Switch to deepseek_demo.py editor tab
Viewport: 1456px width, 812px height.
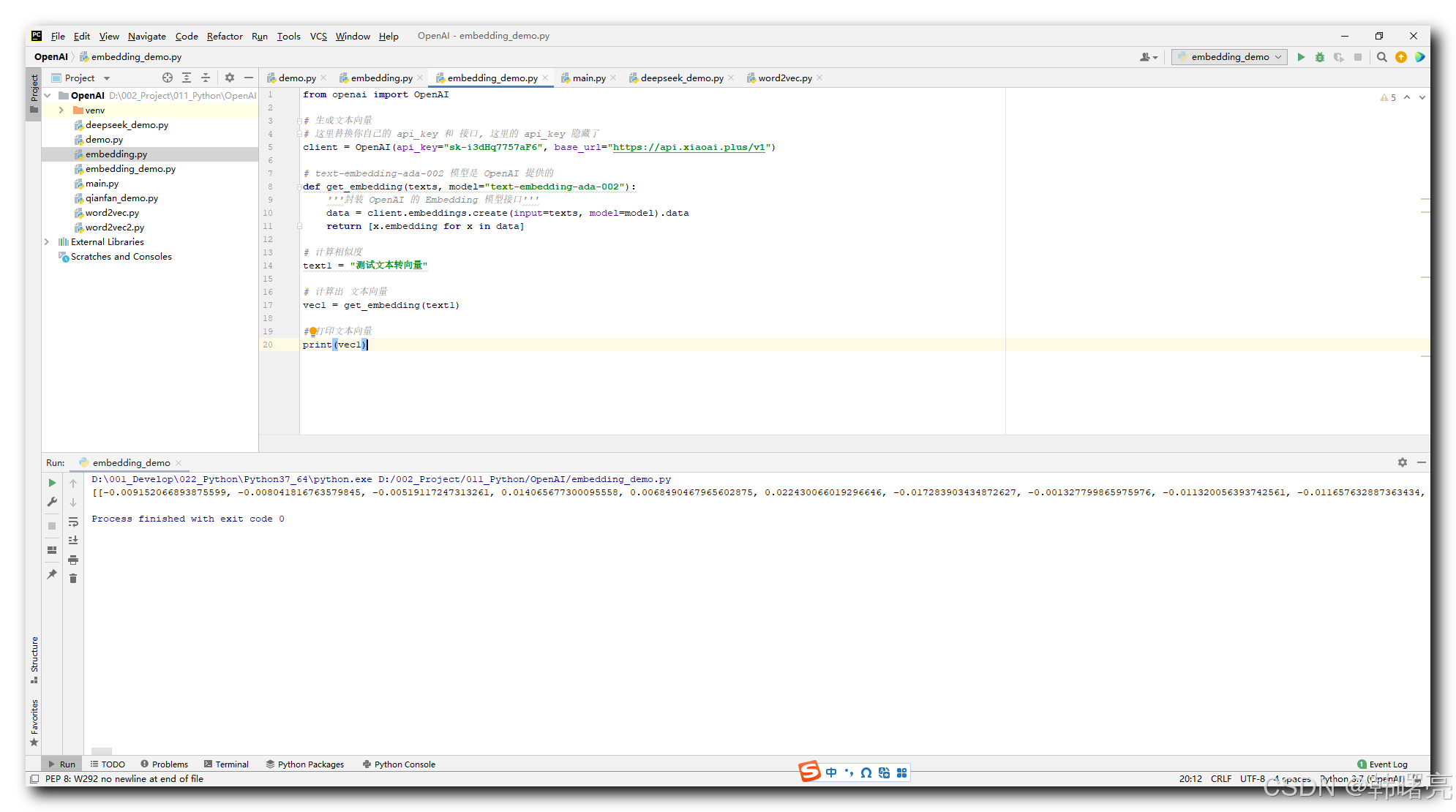point(681,78)
